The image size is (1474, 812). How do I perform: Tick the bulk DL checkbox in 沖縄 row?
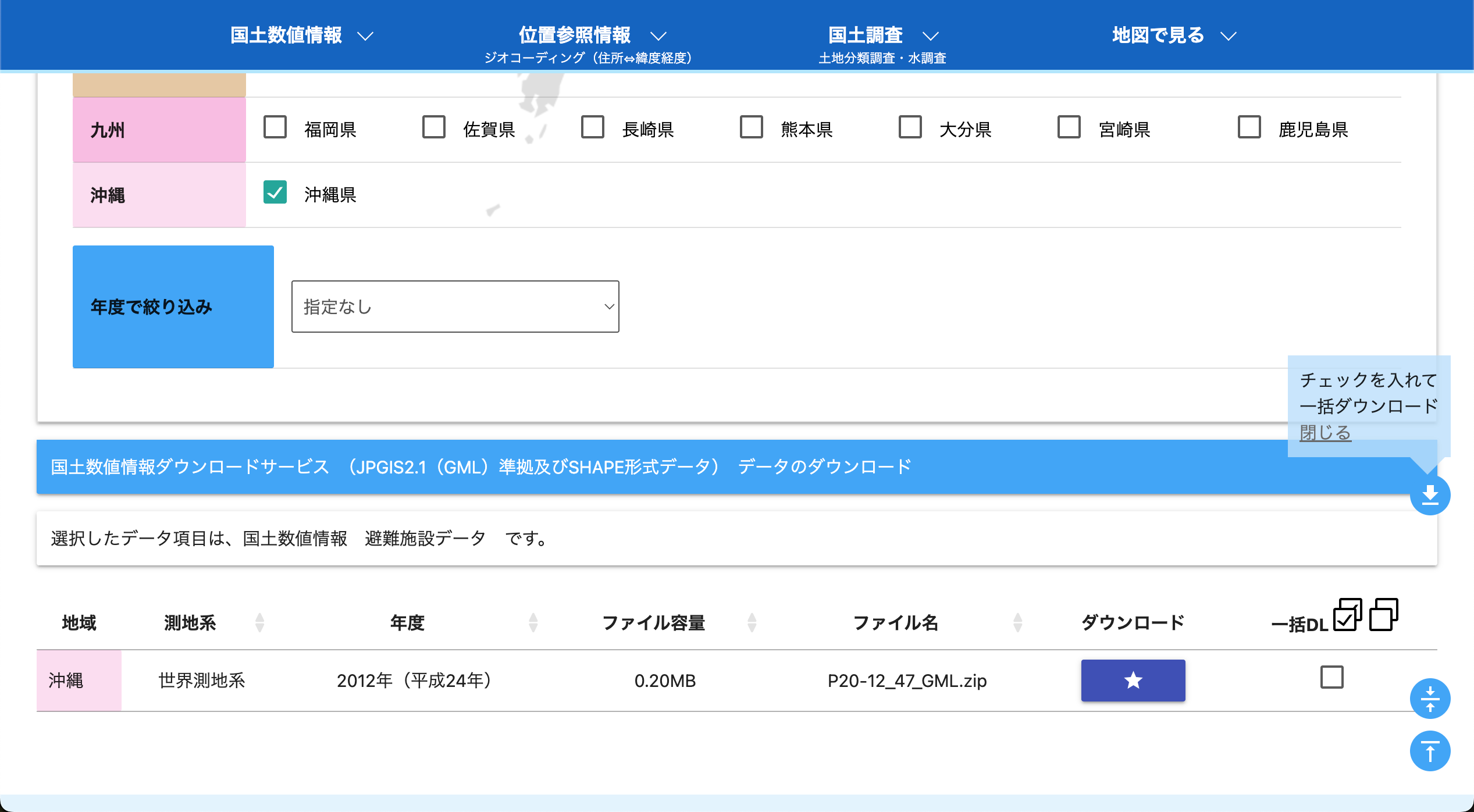[x=1331, y=678]
